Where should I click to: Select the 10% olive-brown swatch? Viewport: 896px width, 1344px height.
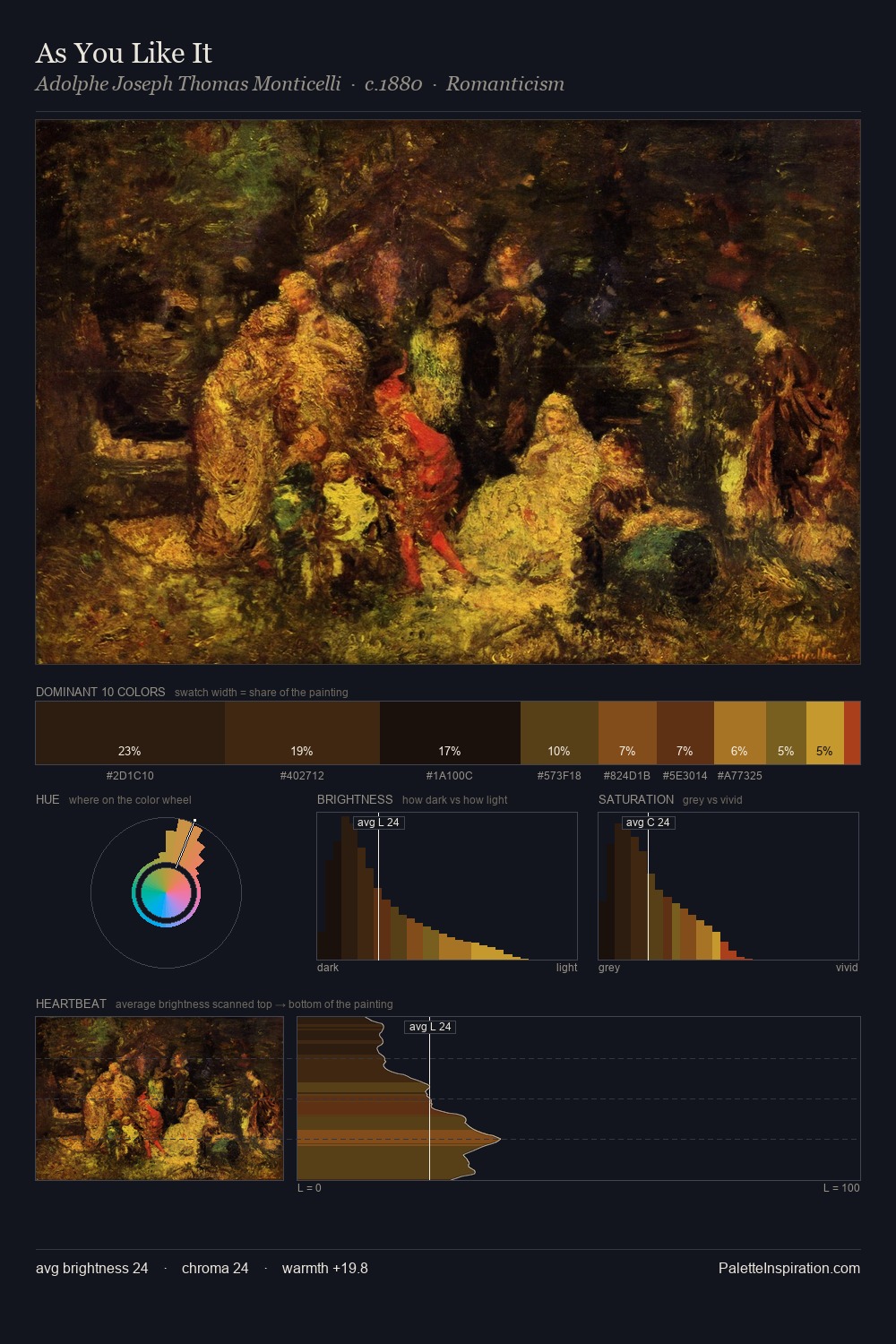559,733
